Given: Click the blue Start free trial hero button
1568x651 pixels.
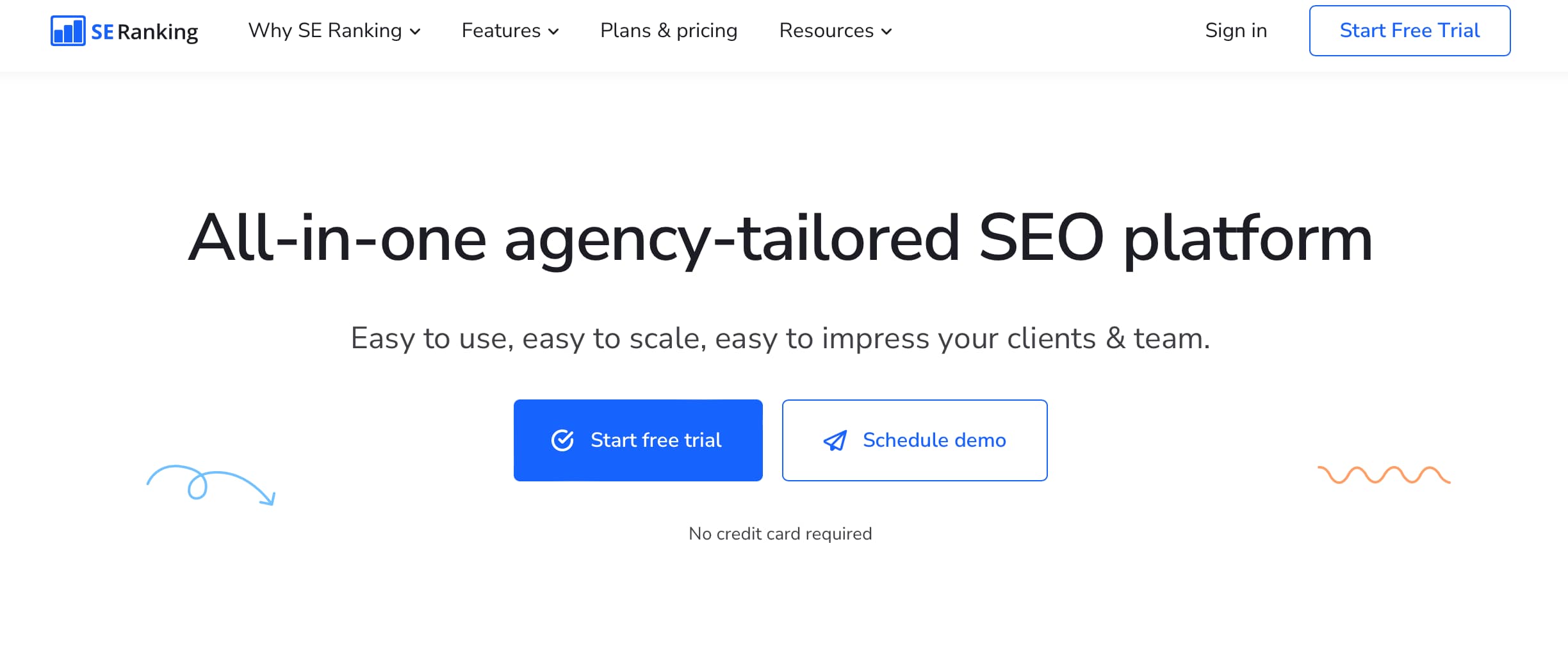Looking at the screenshot, I should click(638, 440).
